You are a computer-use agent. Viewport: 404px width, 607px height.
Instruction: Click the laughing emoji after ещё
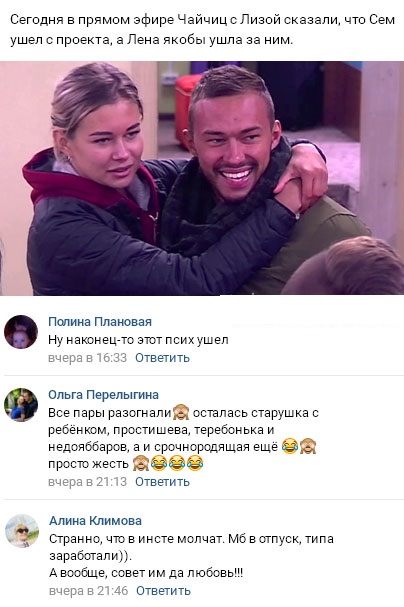290,446
